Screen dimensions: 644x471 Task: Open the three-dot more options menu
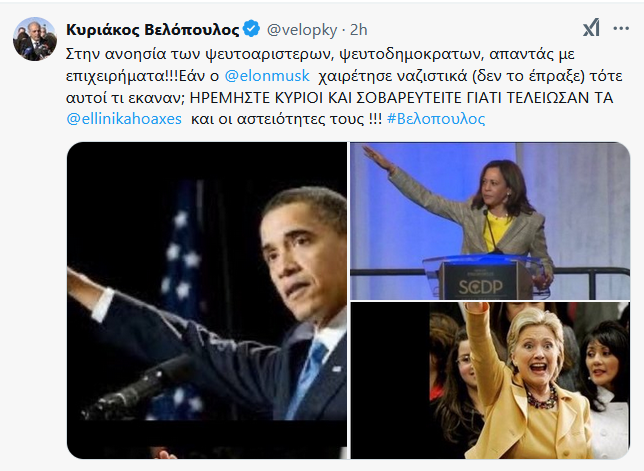[x=621, y=28]
